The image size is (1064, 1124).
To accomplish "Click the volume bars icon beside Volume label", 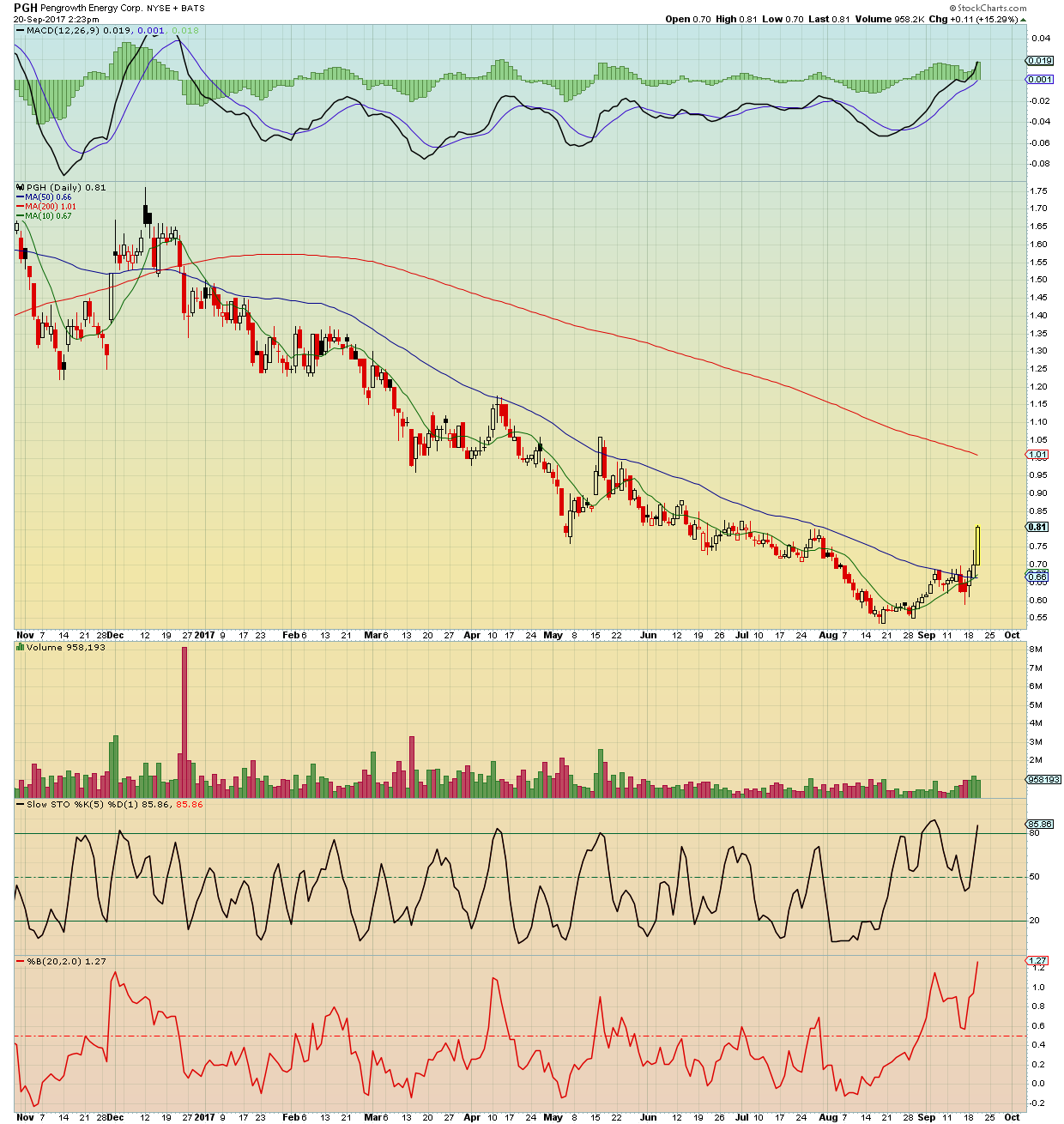I will click(21, 647).
